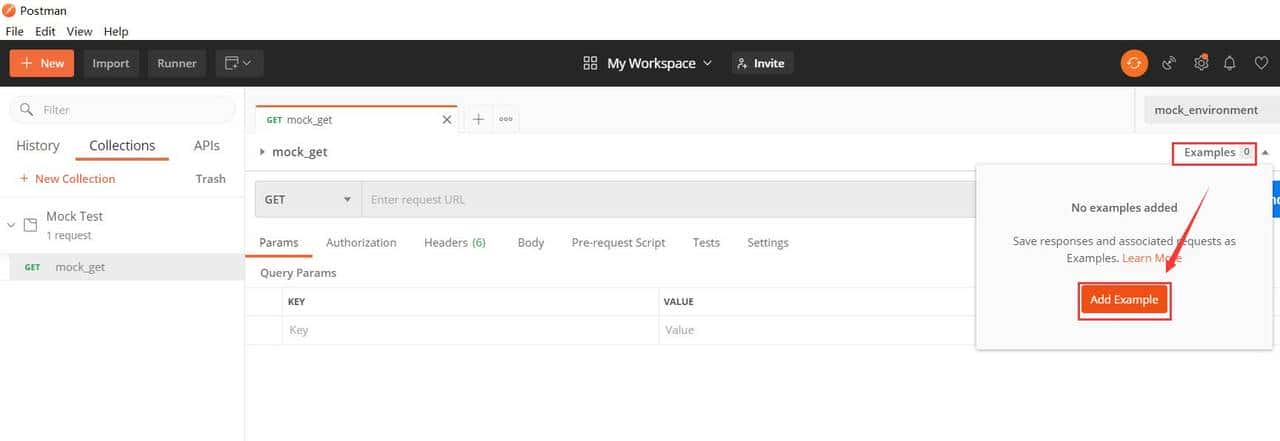Click the heart icon in header
The image size is (1280, 441).
[1261, 63]
